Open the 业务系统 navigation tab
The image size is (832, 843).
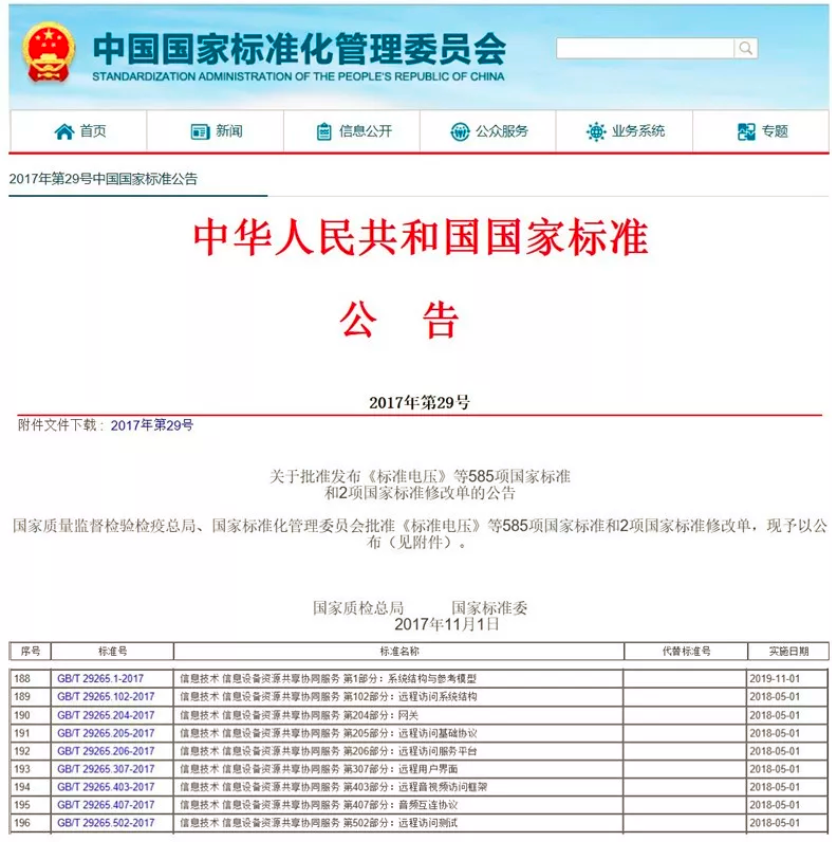point(625,131)
